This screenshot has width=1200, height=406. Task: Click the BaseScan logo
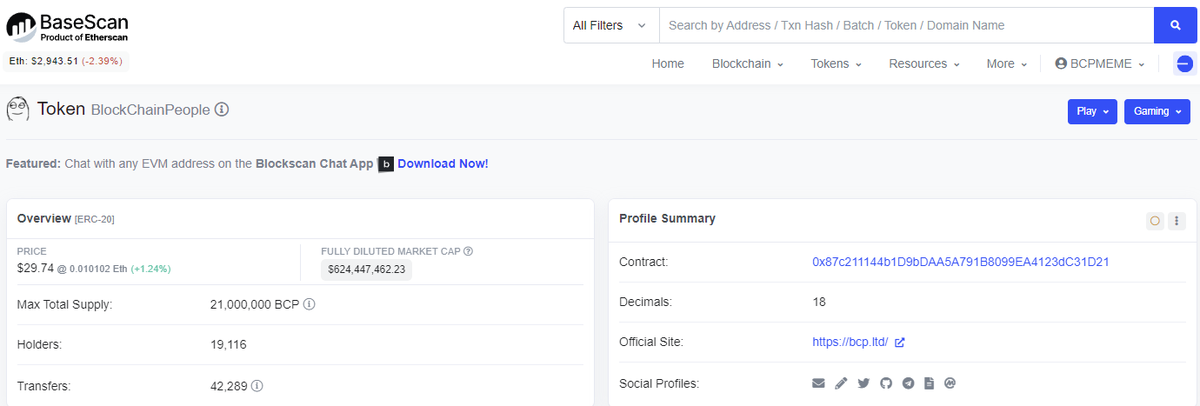click(x=68, y=27)
